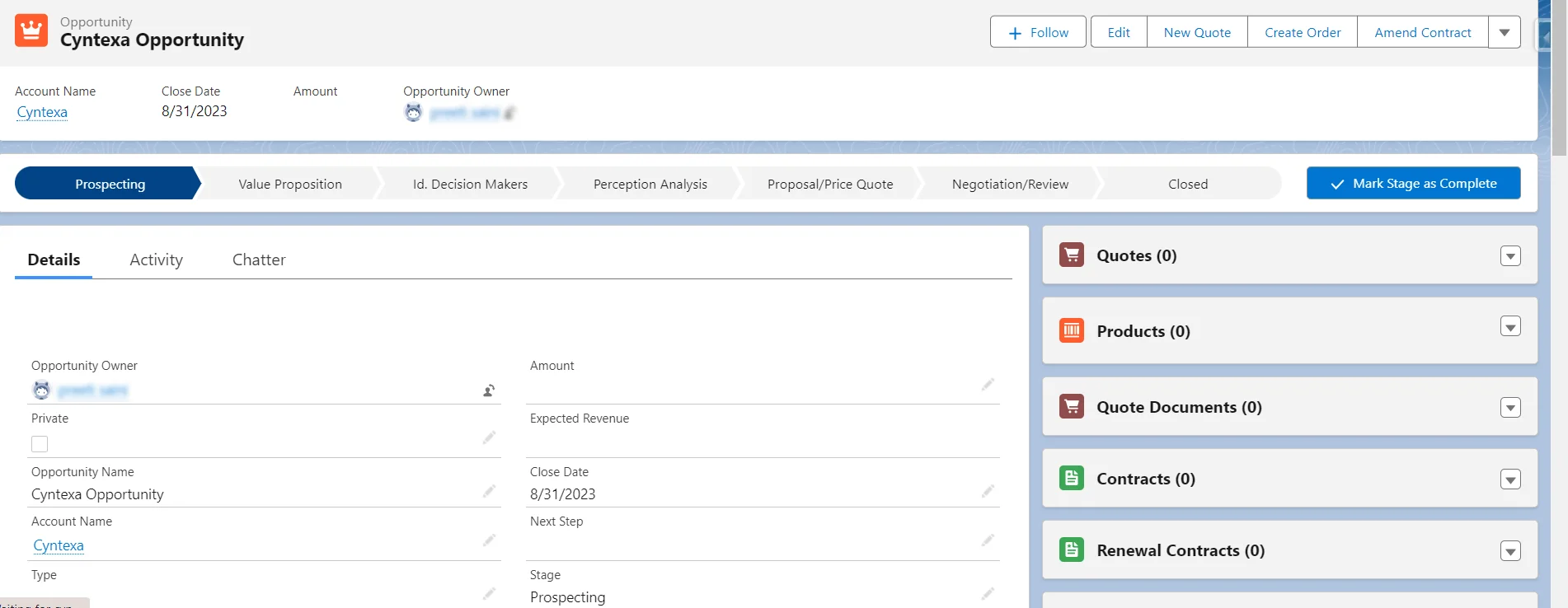The height and width of the screenshot is (608, 1568).
Task: Open the Contracts related list dropdown
Action: (1509, 479)
